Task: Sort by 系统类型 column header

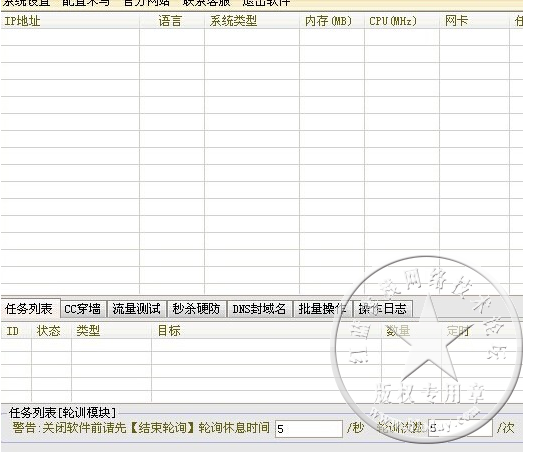Action: [x=252, y=21]
